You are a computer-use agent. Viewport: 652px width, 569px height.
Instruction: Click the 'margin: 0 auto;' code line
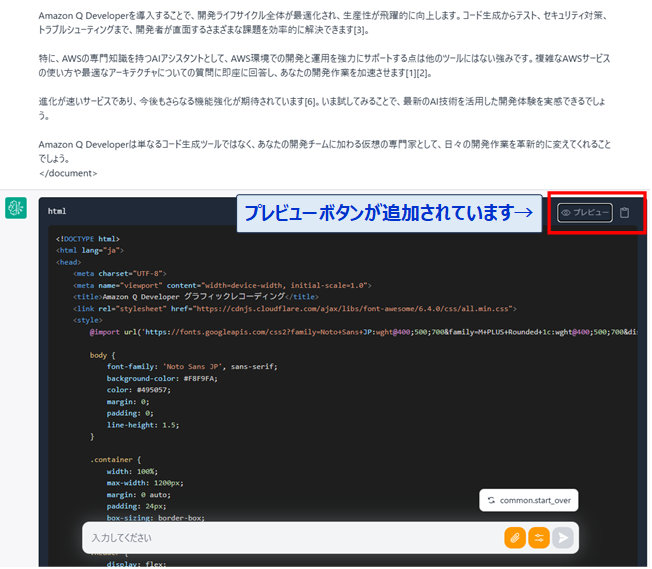click(x=138, y=495)
